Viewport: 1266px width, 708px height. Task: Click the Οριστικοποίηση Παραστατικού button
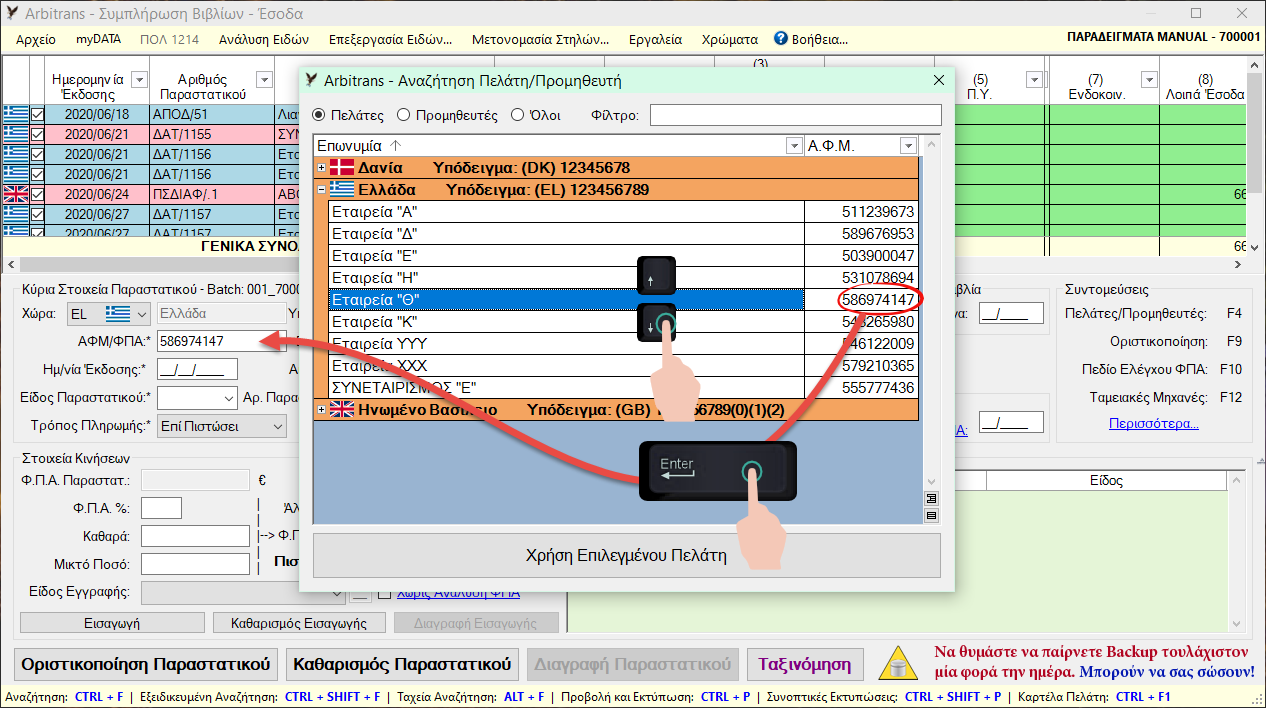coord(147,664)
